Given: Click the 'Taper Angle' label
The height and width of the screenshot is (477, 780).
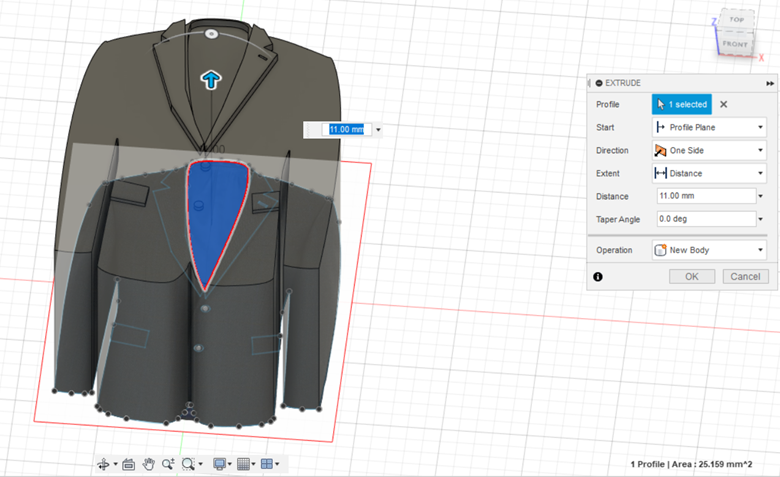Looking at the screenshot, I should [x=618, y=219].
